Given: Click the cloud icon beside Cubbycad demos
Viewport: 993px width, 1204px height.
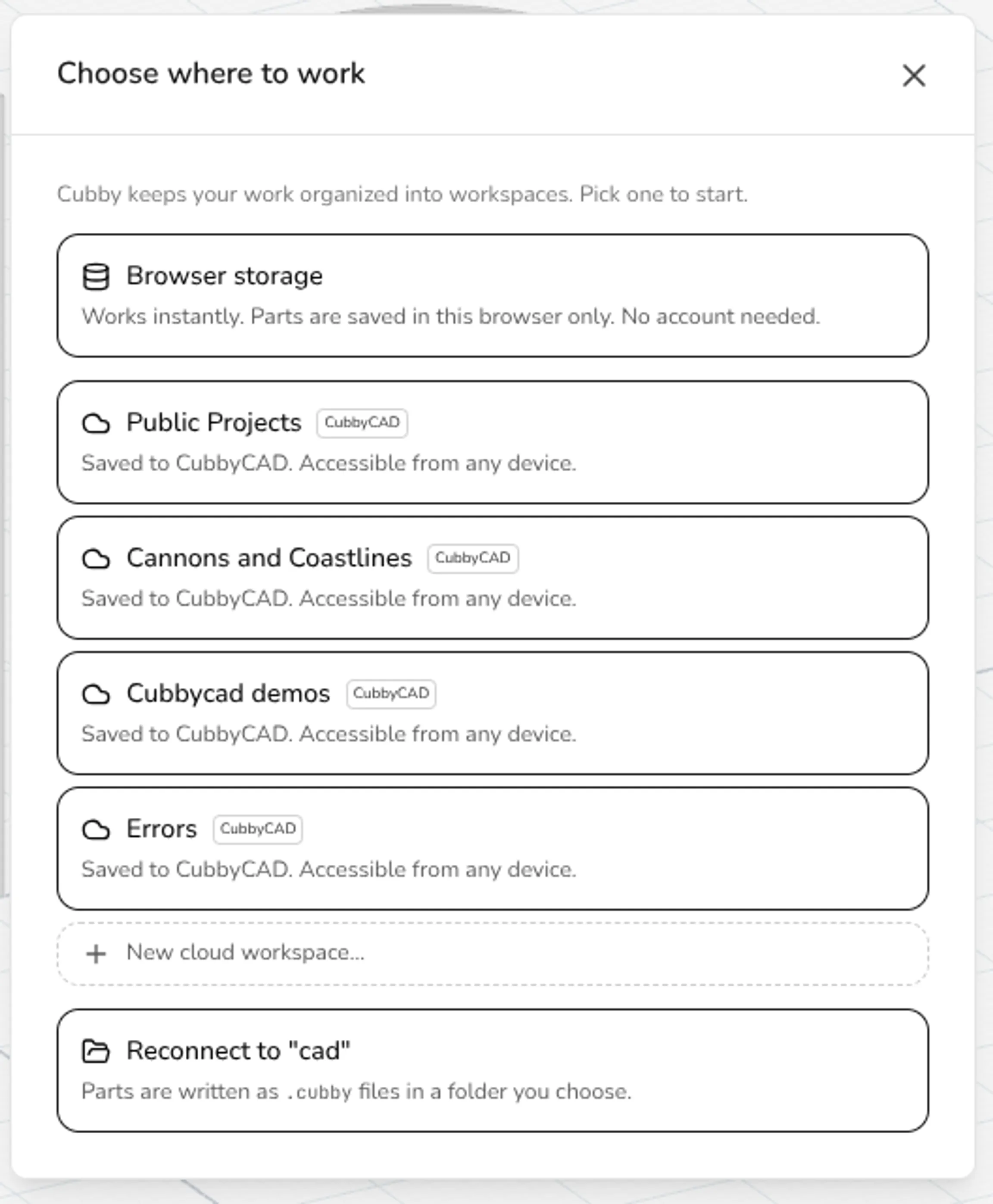Looking at the screenshot, I should tap(96, 694).
